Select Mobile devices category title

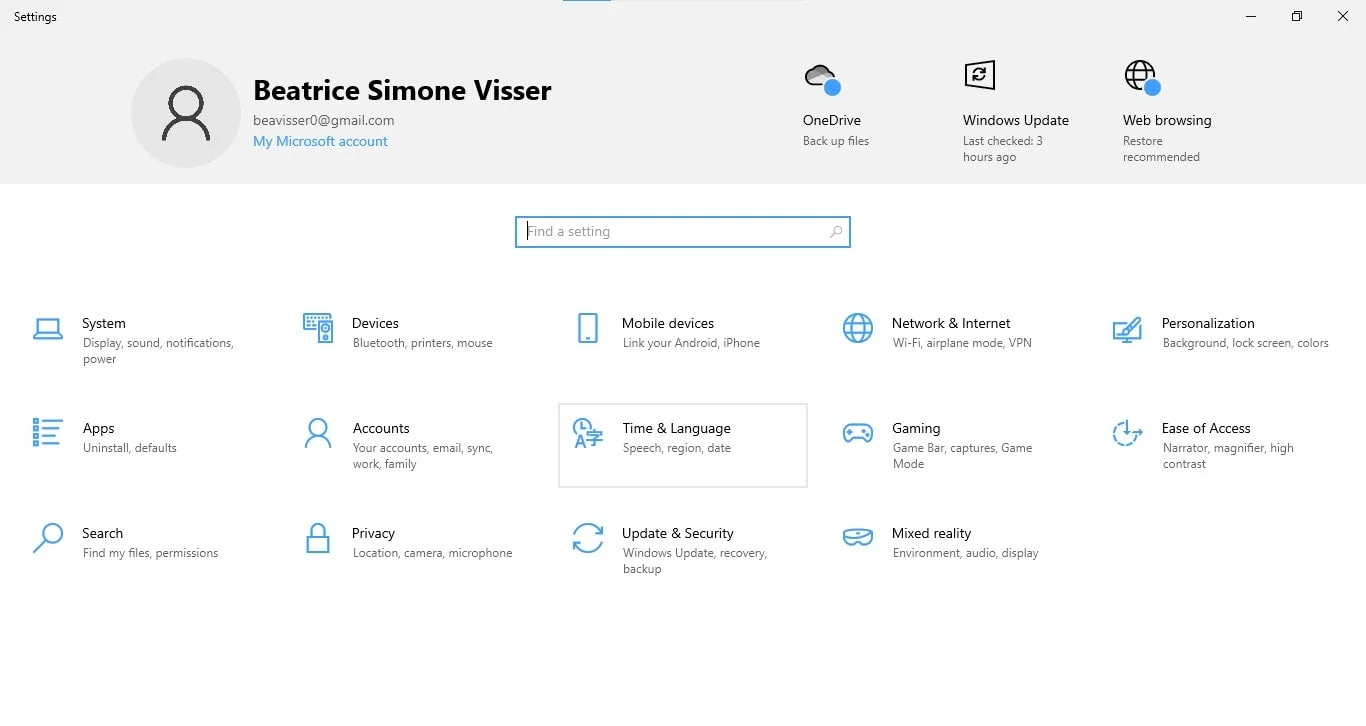coord(668,323)
